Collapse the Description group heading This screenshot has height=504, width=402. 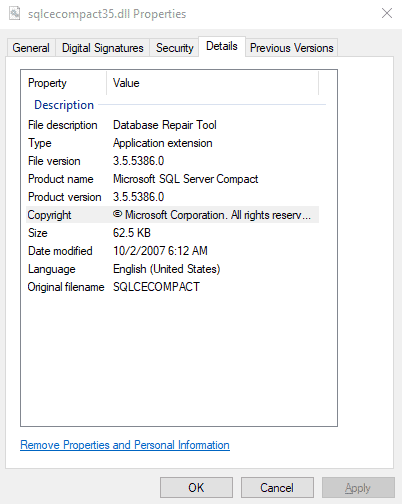tap(64, 105)
